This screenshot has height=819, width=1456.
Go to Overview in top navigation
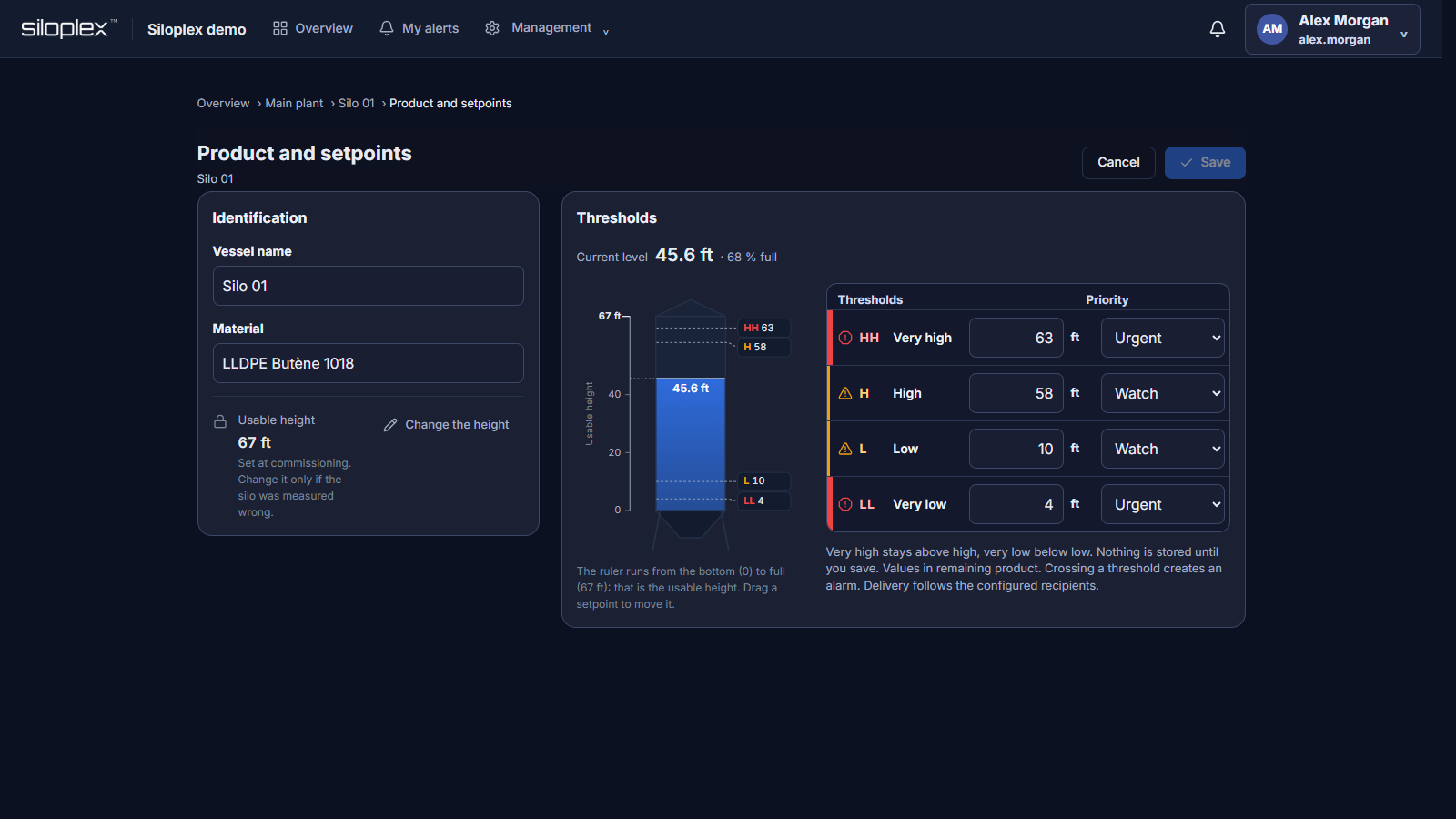click(313, 28)
